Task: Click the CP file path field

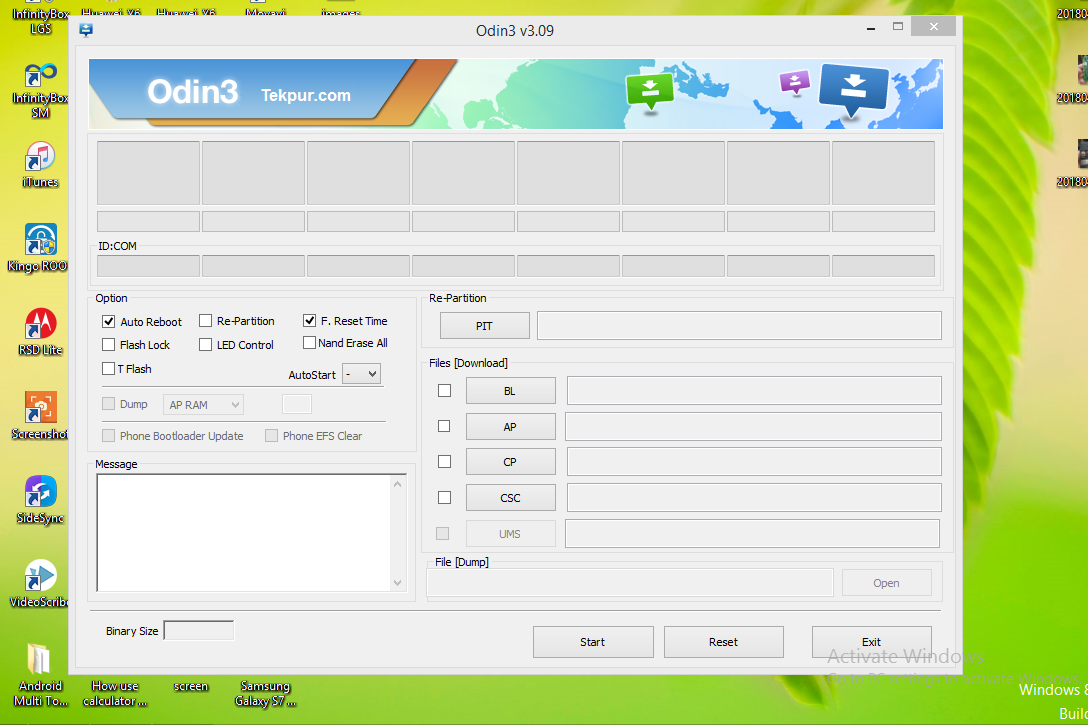Action: (754, 461)
